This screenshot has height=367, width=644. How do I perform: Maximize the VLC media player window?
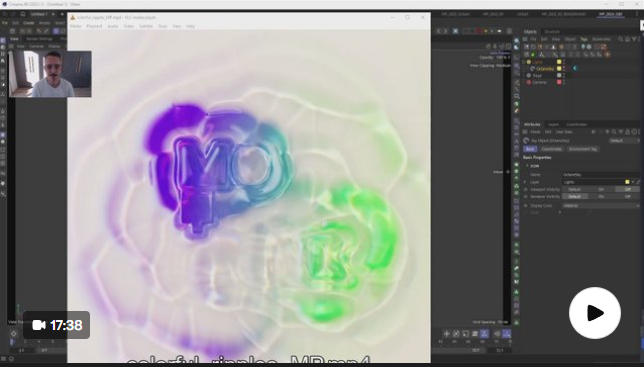coord(407,18)
